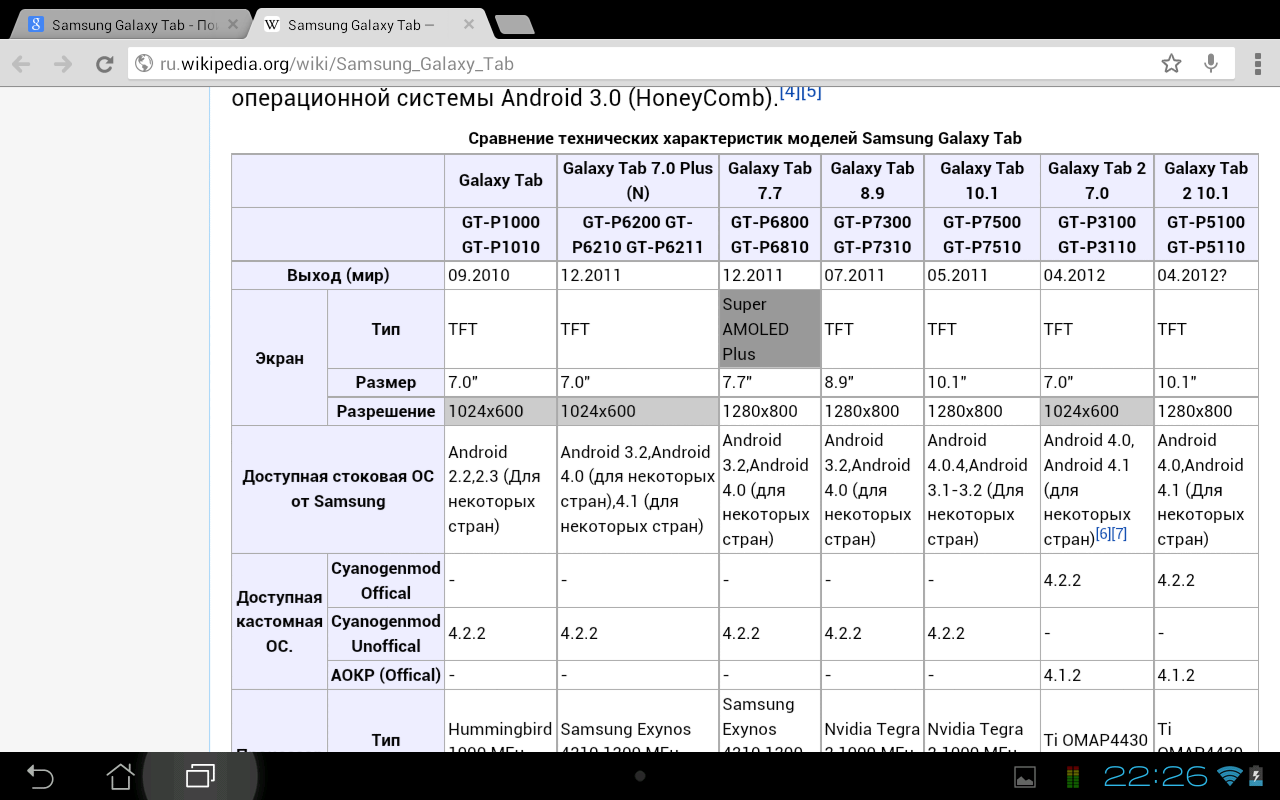Open footnote reference [5]
The width and height of the screenshot is (1280, 800).
click(x=811, y=92)
